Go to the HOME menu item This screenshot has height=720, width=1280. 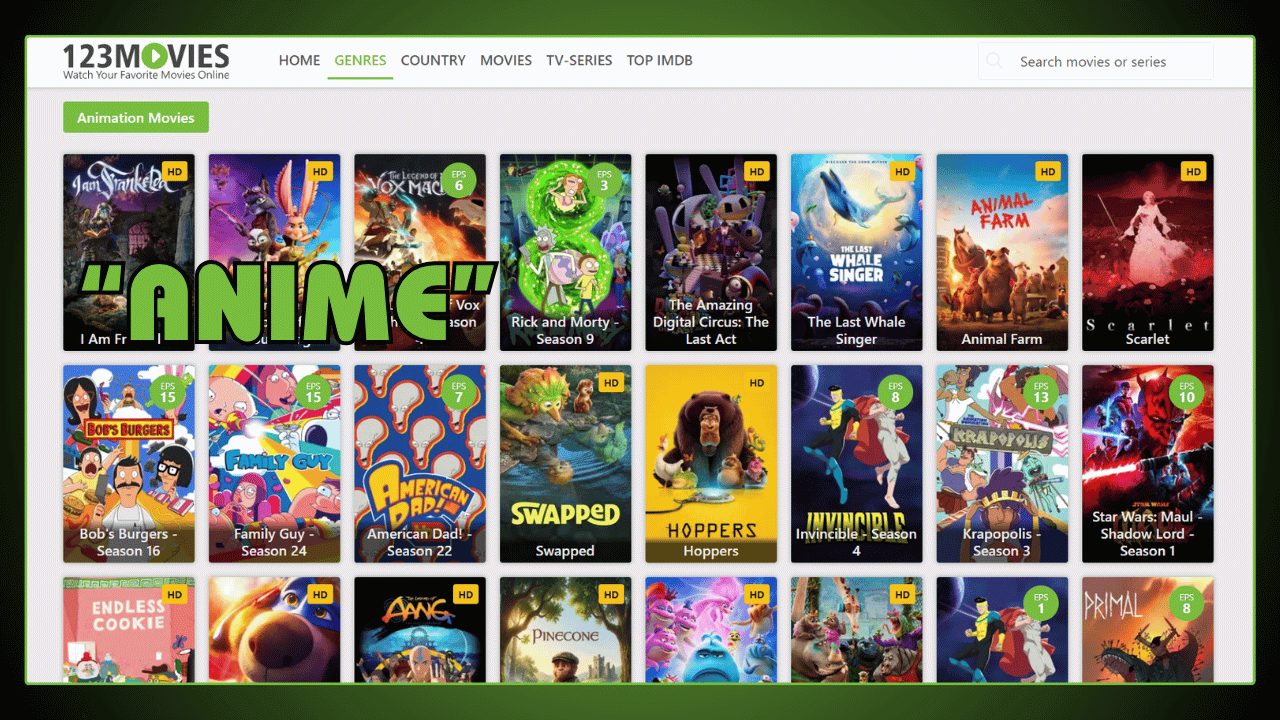click(299, 60)
